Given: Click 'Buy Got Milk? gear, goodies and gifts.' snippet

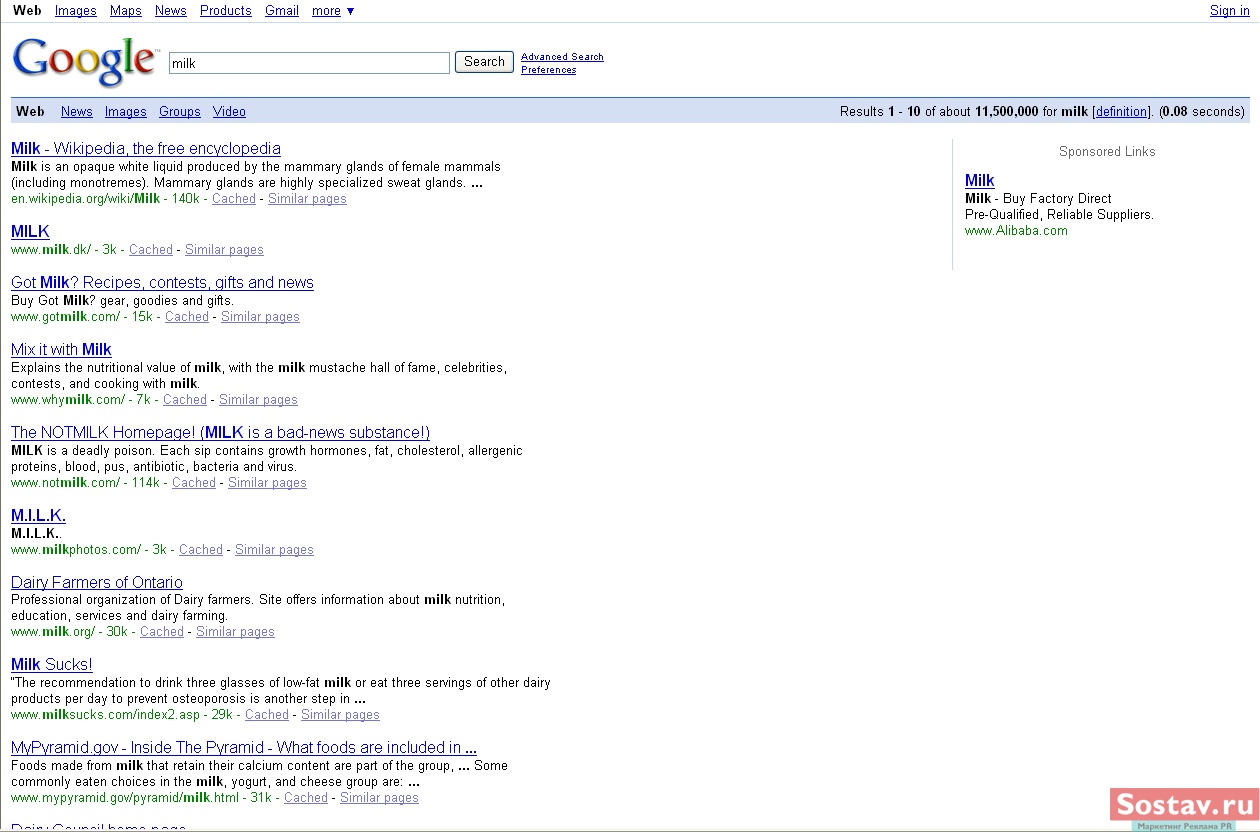Looking at the screenshot, I should (122, 301).
